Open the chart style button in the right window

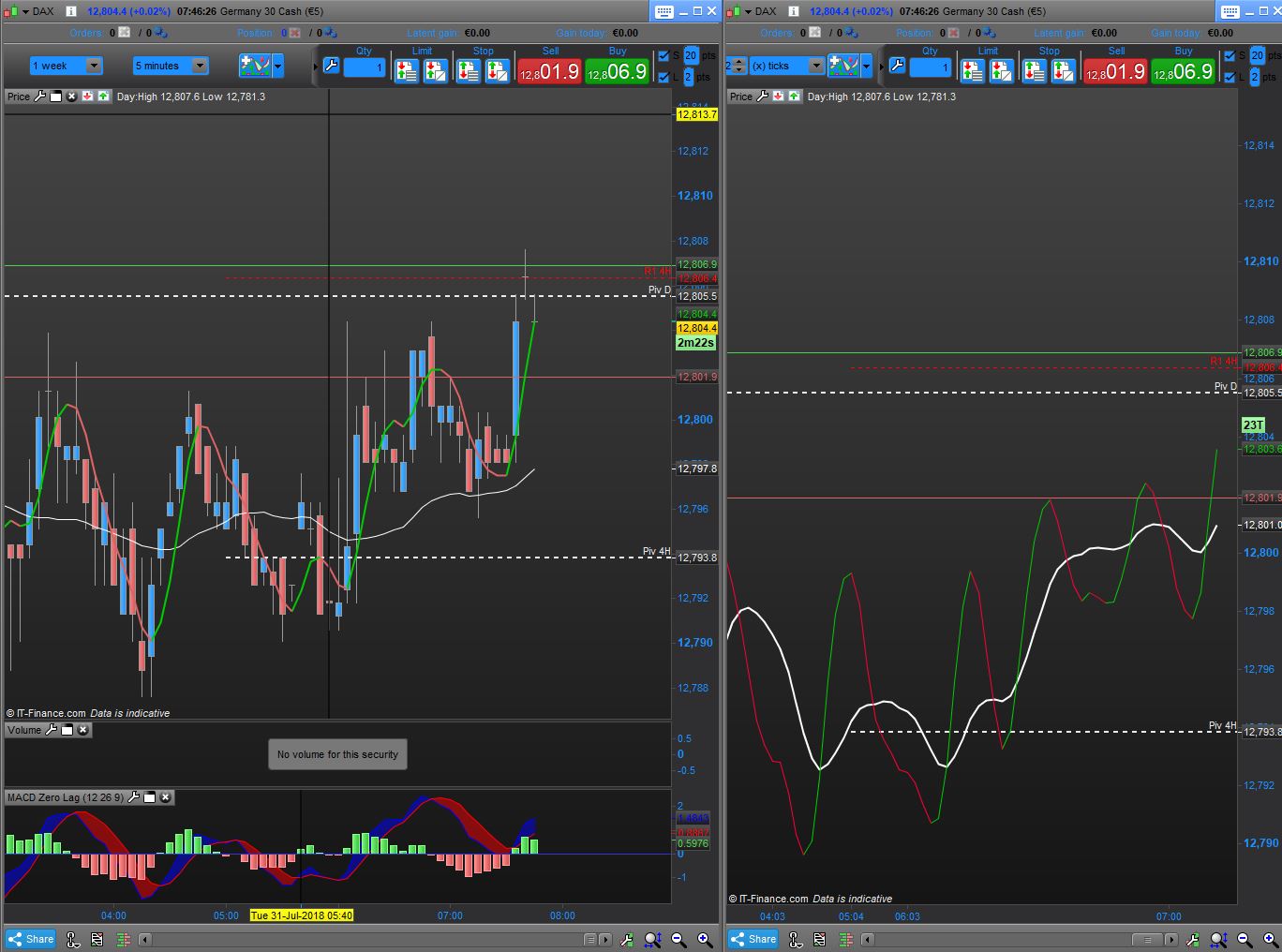pos(843,66)
